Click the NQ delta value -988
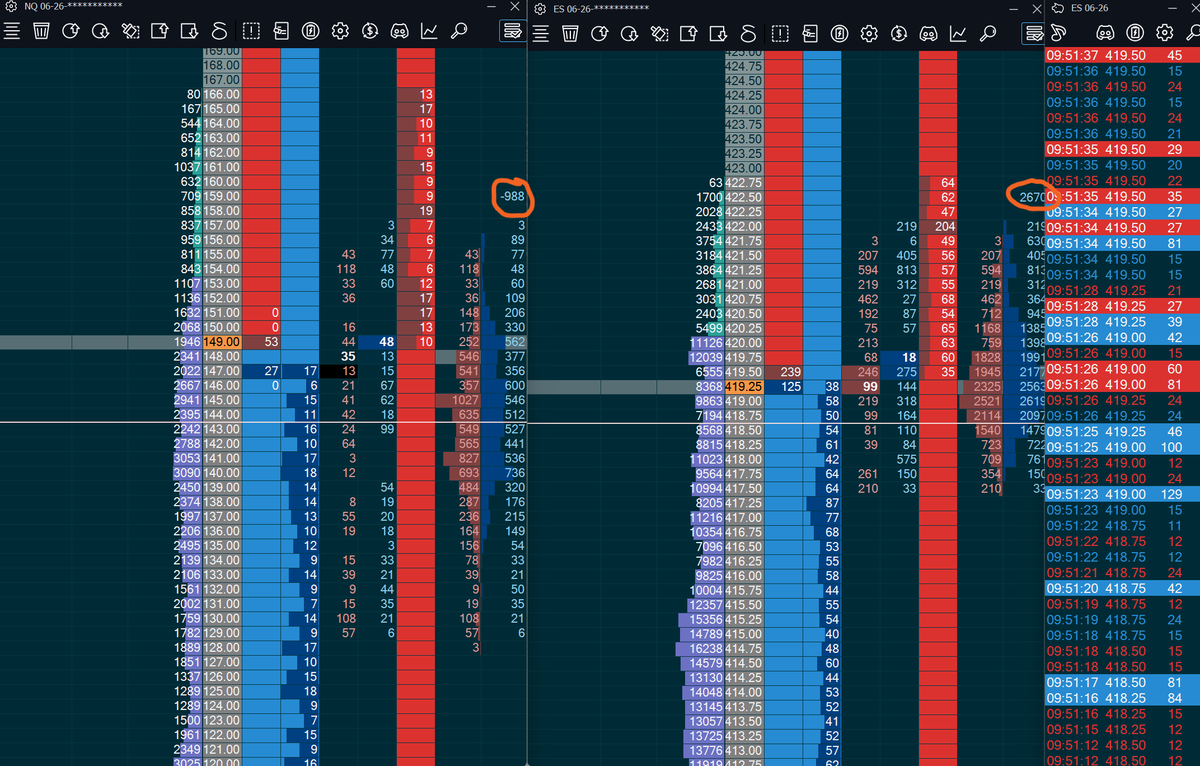Viewport: 1200px width, 766px height. click(x=513, y=197)
